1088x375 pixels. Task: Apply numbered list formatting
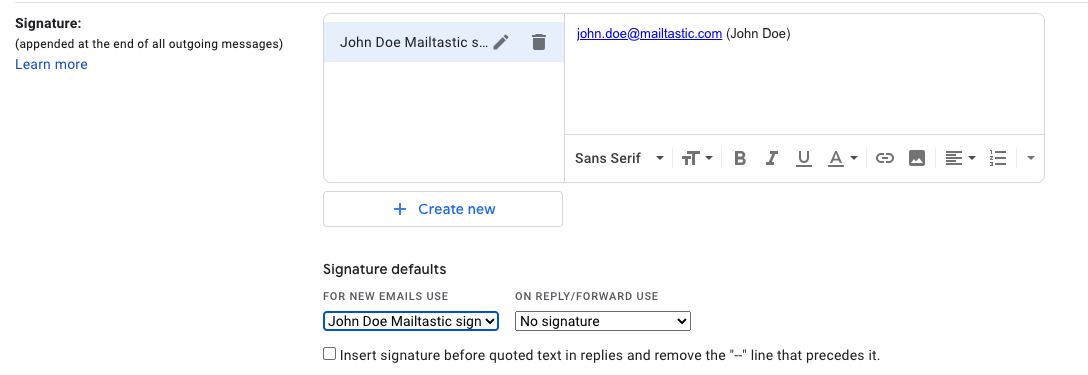tap(998, 158)
